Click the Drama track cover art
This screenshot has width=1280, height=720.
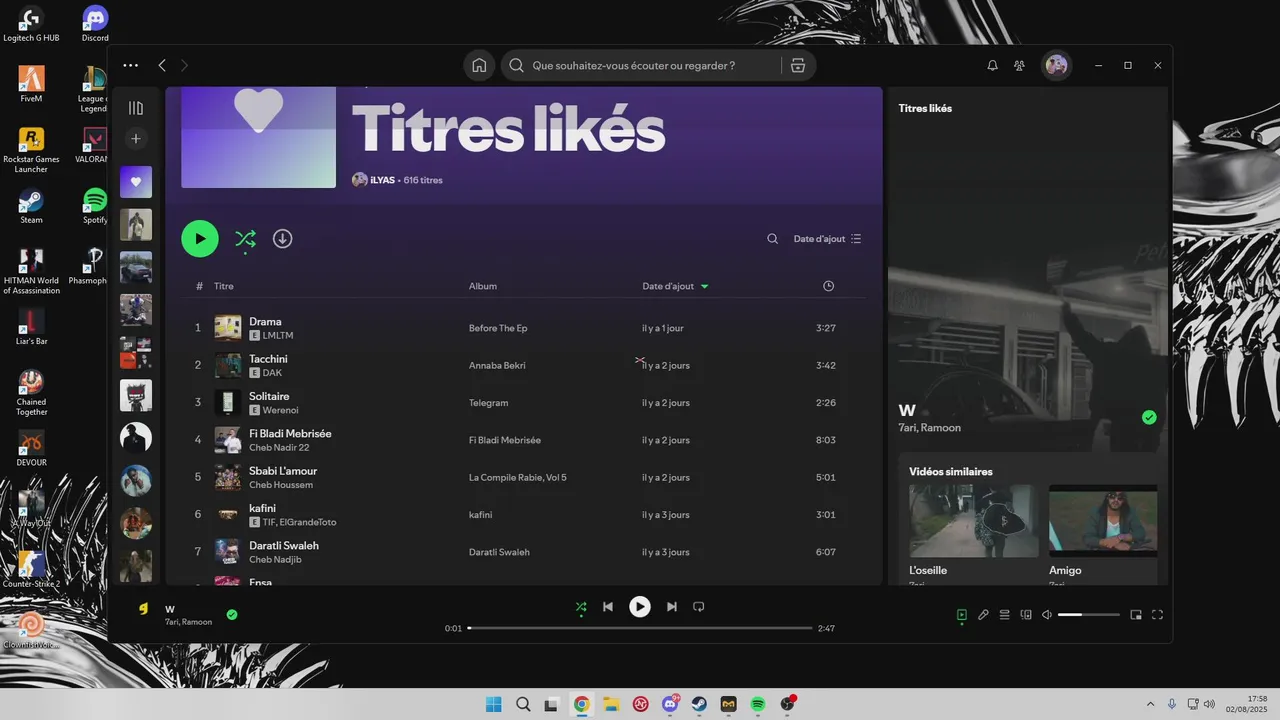pyautogui.click(x=228, y=328)
